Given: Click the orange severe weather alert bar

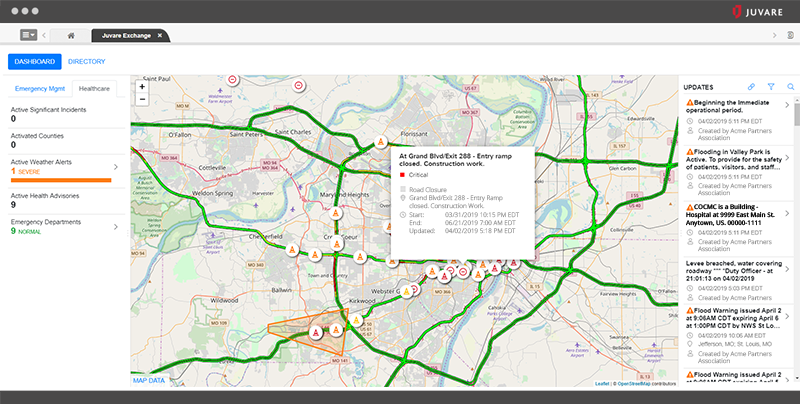Looking at the screenshot, I should [x=61, y=180].
